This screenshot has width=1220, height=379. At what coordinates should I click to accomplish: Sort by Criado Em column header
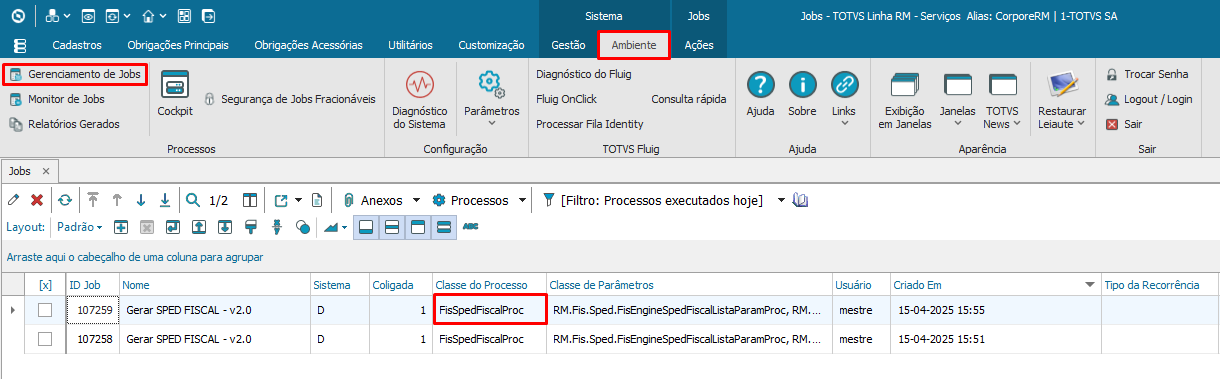995,285
